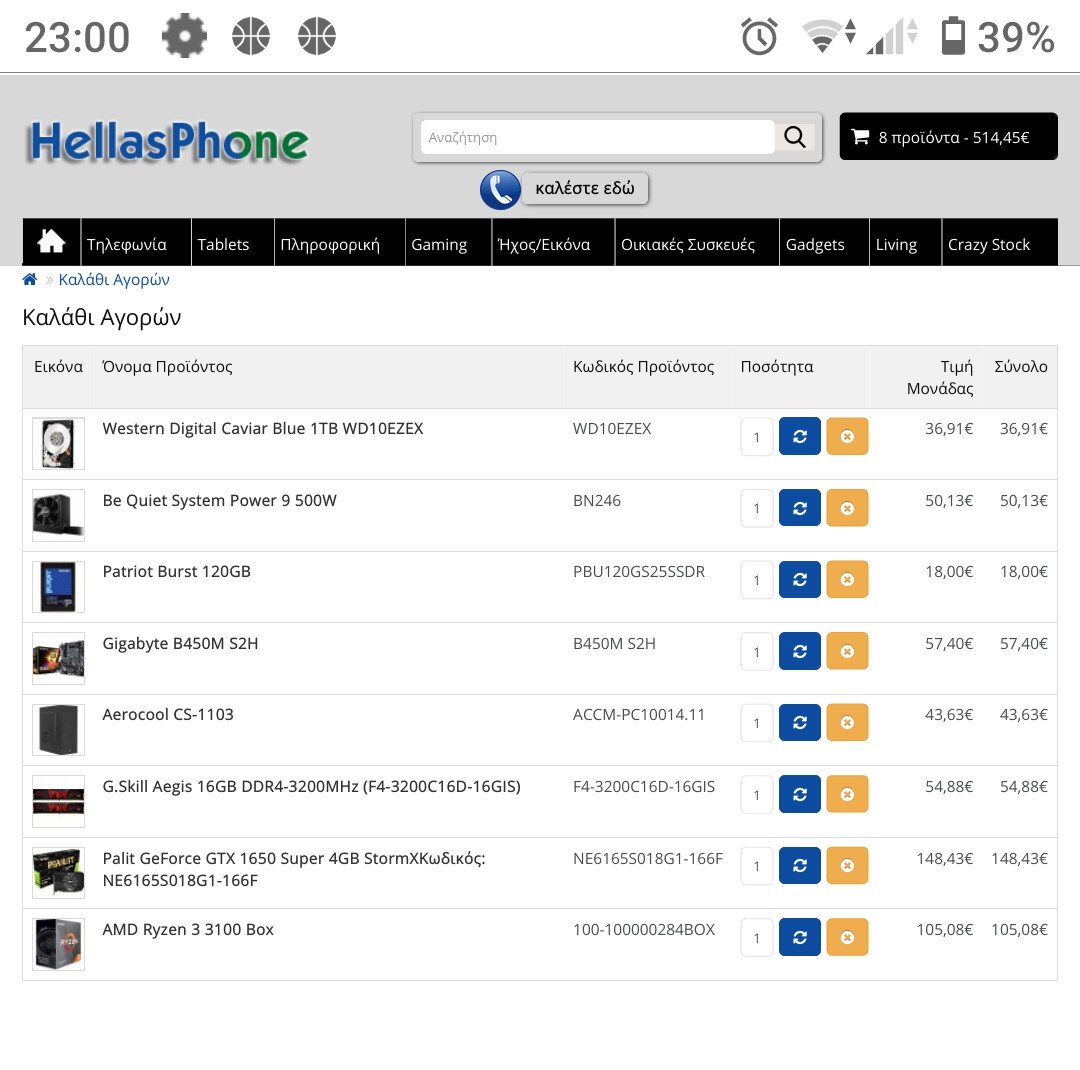Click the blue phone call icon
The width and height of the screenshot is (1080, 1070).
(500, 189)
